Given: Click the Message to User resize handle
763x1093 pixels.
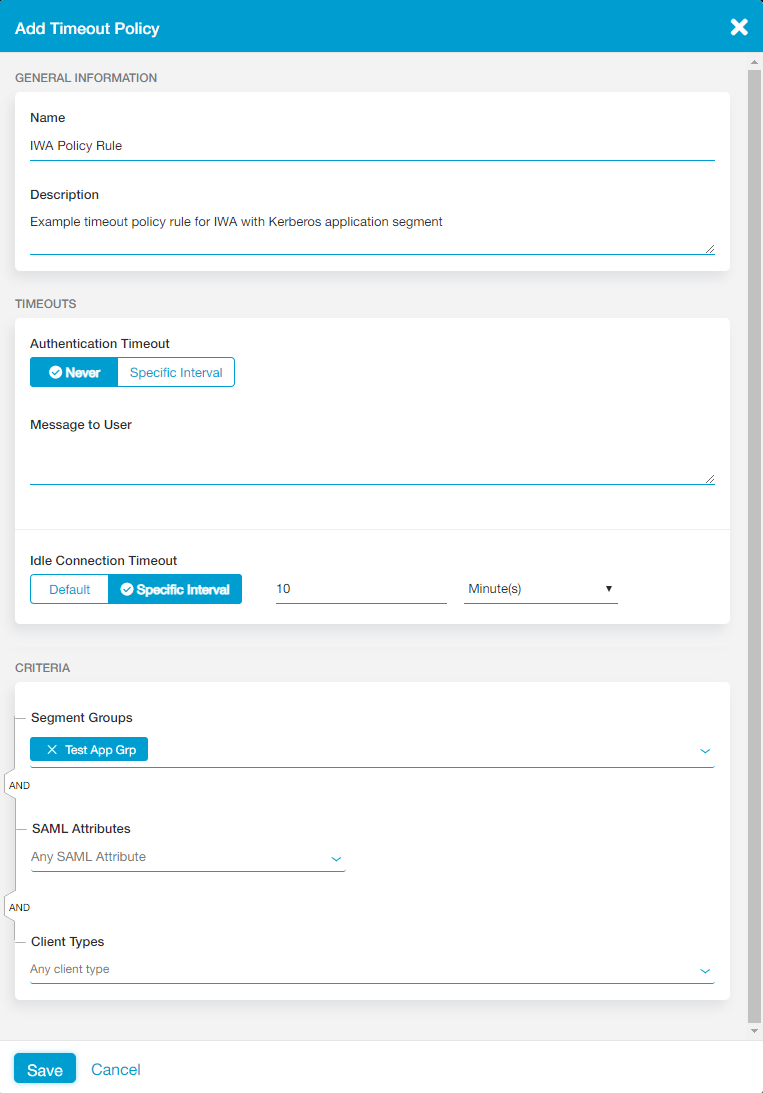Looking at the screenshot, I should point(710,479).
